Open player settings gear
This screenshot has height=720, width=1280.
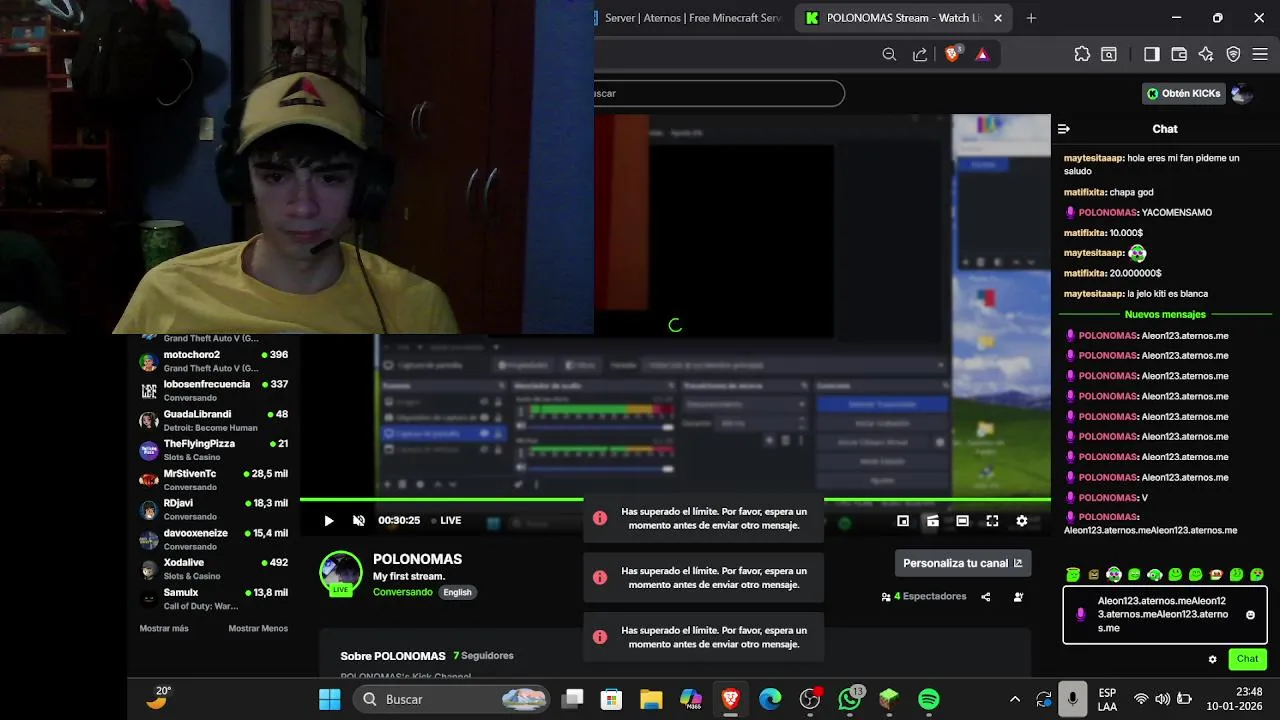[1022, 521]
